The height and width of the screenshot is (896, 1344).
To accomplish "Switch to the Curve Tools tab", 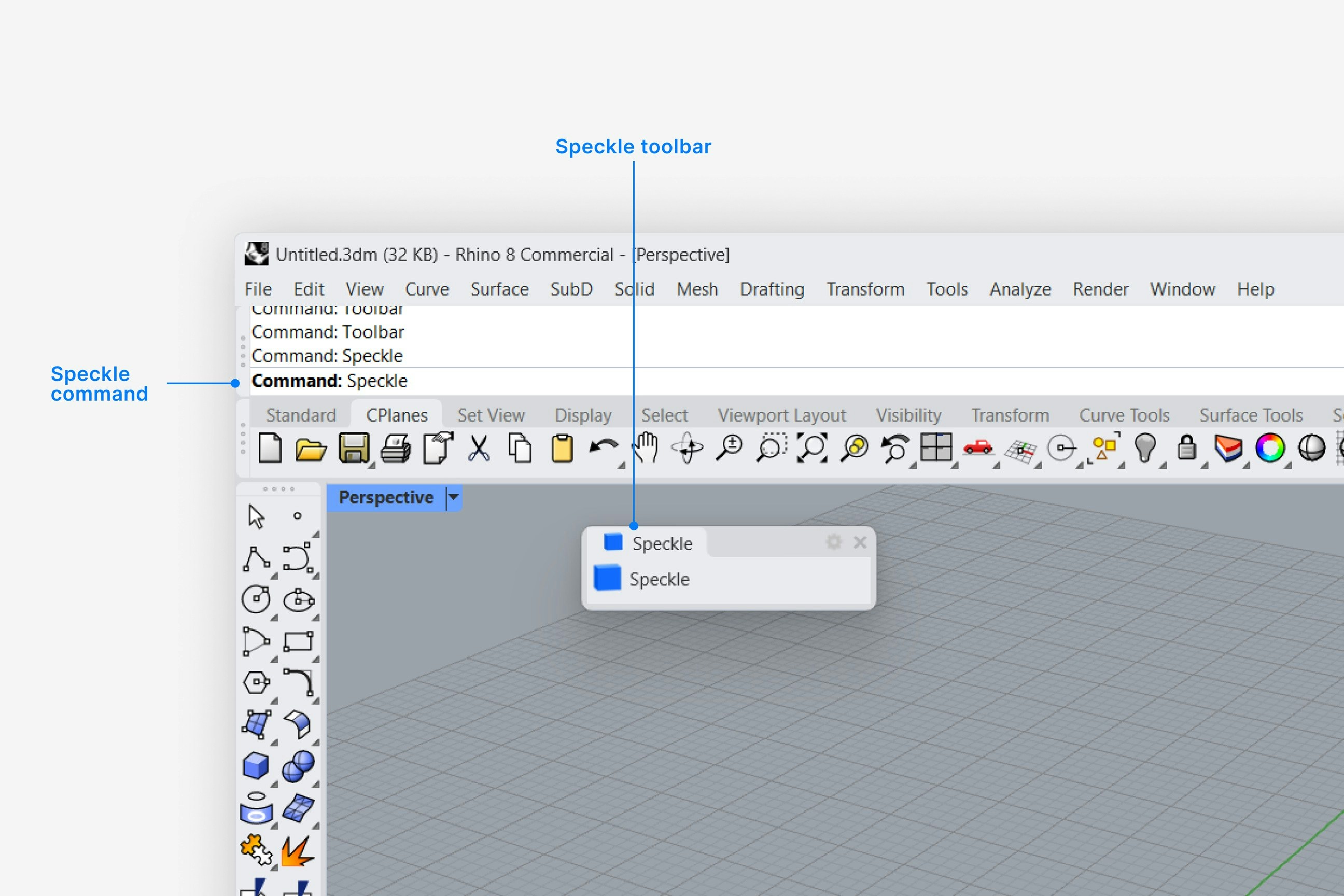I will coord(1124,415).
